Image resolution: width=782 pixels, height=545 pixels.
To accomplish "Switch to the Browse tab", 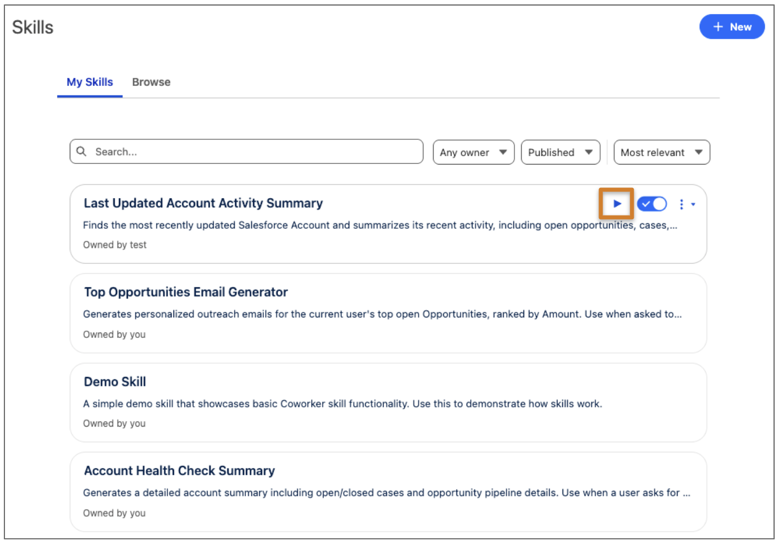I will click(151, 82).
